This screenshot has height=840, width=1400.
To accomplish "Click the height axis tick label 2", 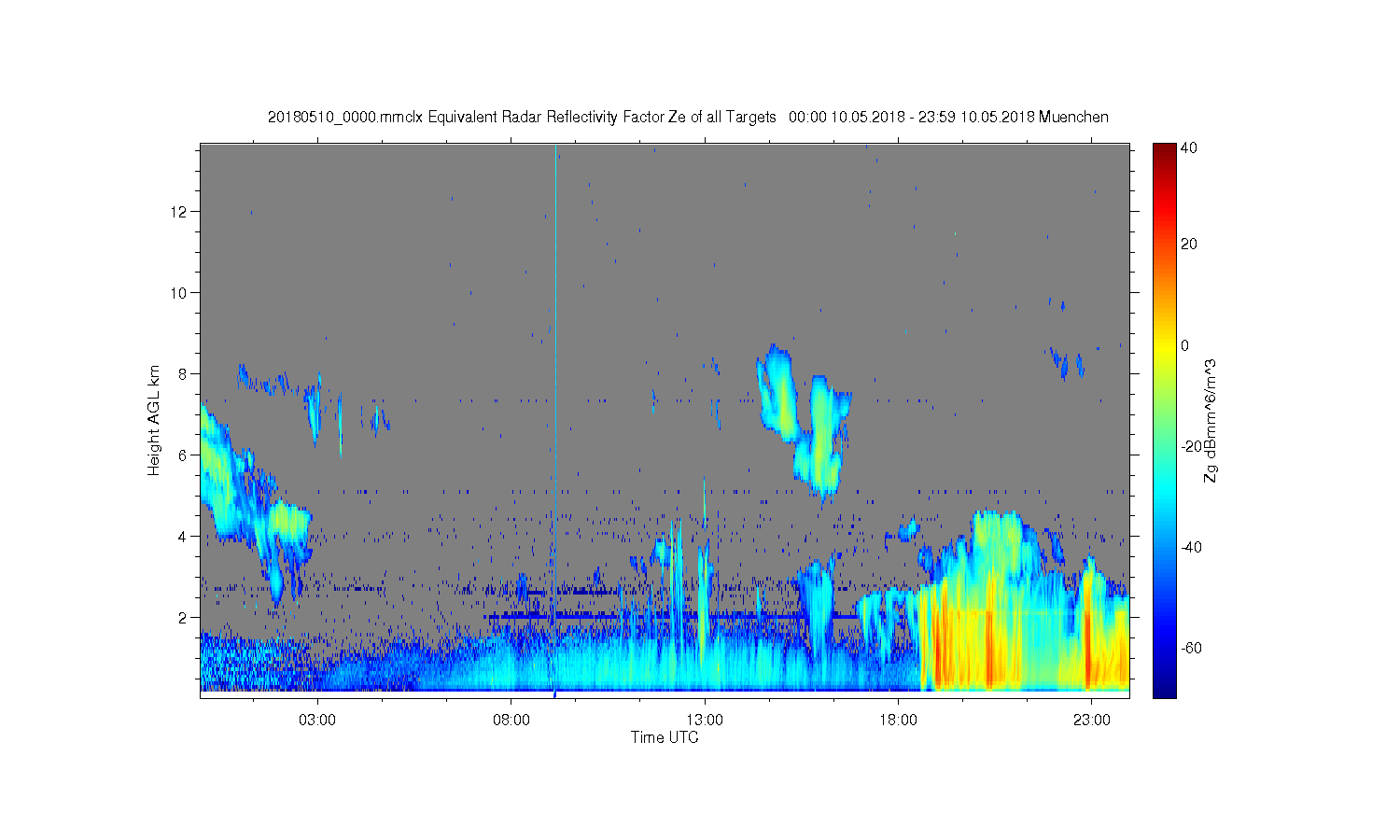I will click(183, 618).
